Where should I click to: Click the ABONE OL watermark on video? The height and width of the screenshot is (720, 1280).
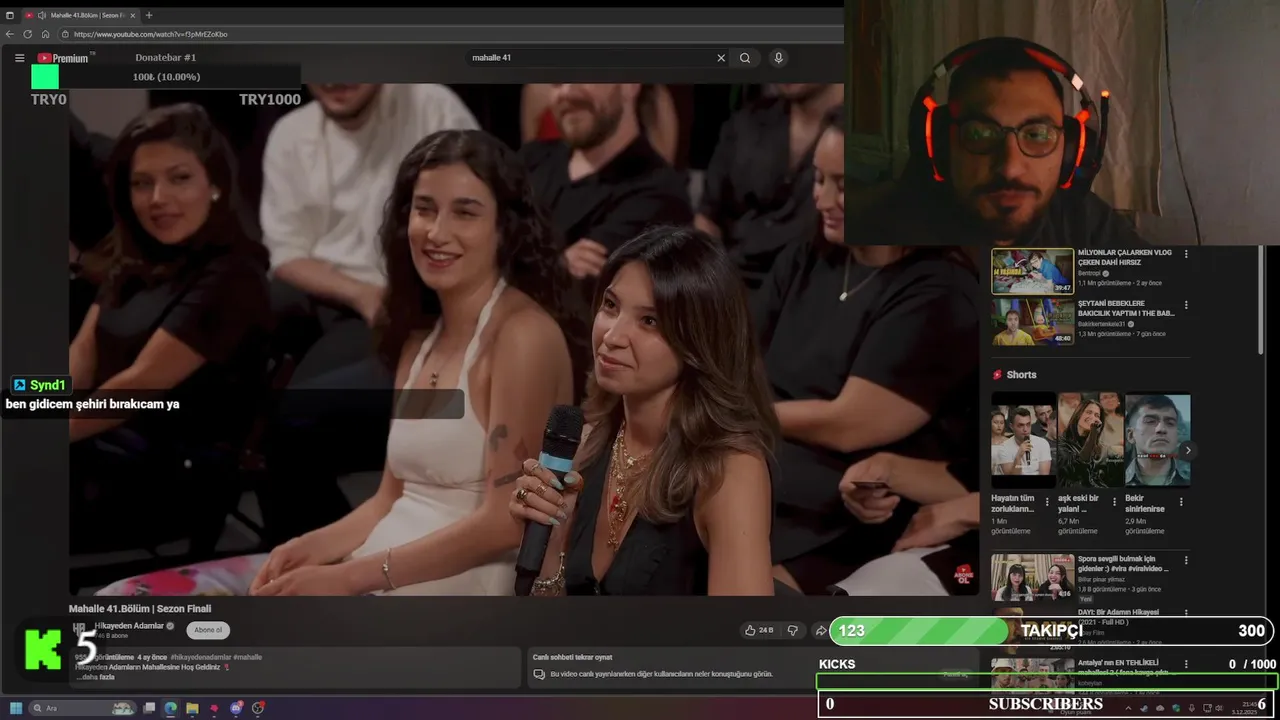point(963,574)
